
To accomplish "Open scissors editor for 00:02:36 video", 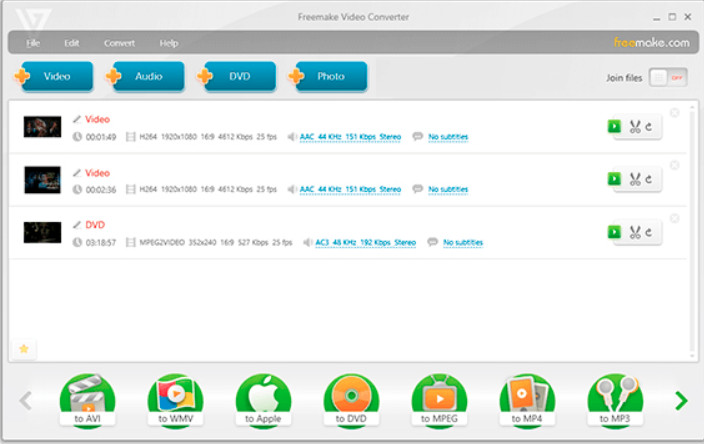I will coord(635,179).
